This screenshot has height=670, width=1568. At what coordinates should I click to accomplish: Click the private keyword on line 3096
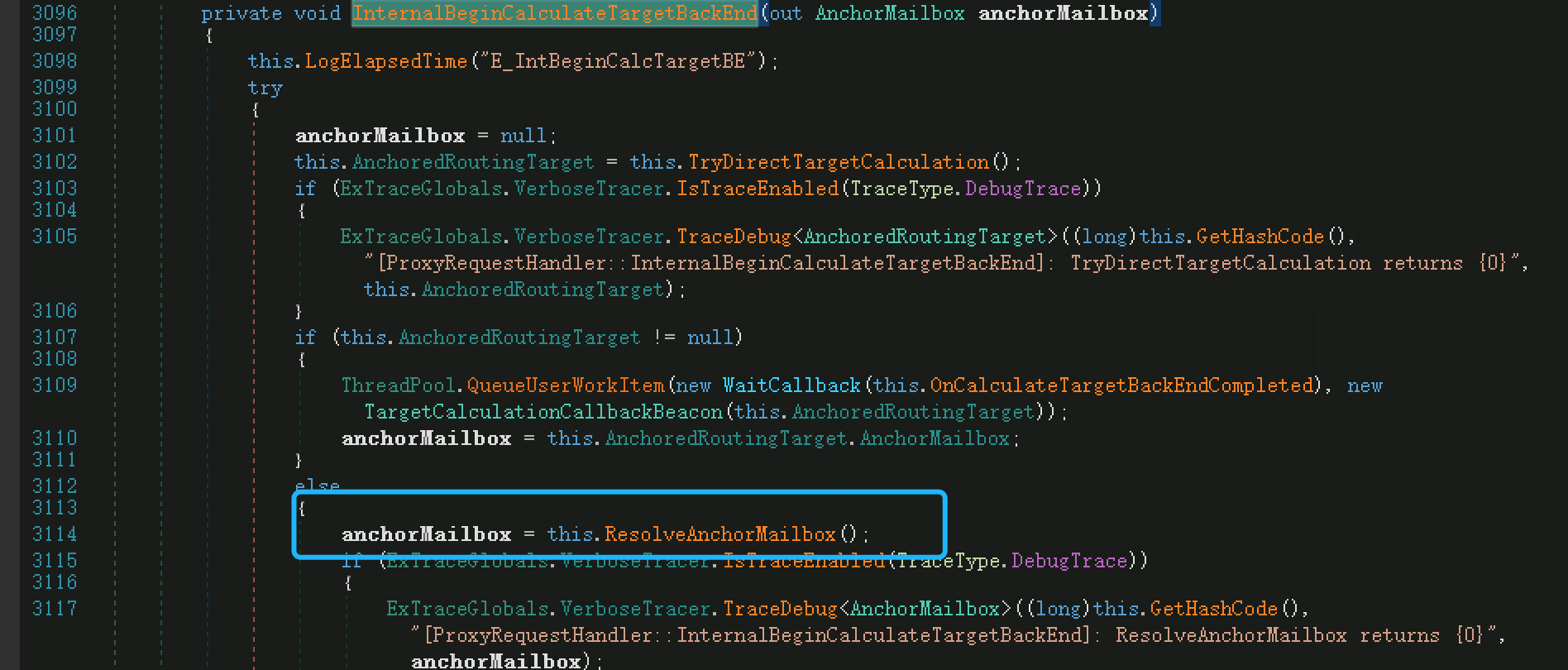click(x=241, y=13)
